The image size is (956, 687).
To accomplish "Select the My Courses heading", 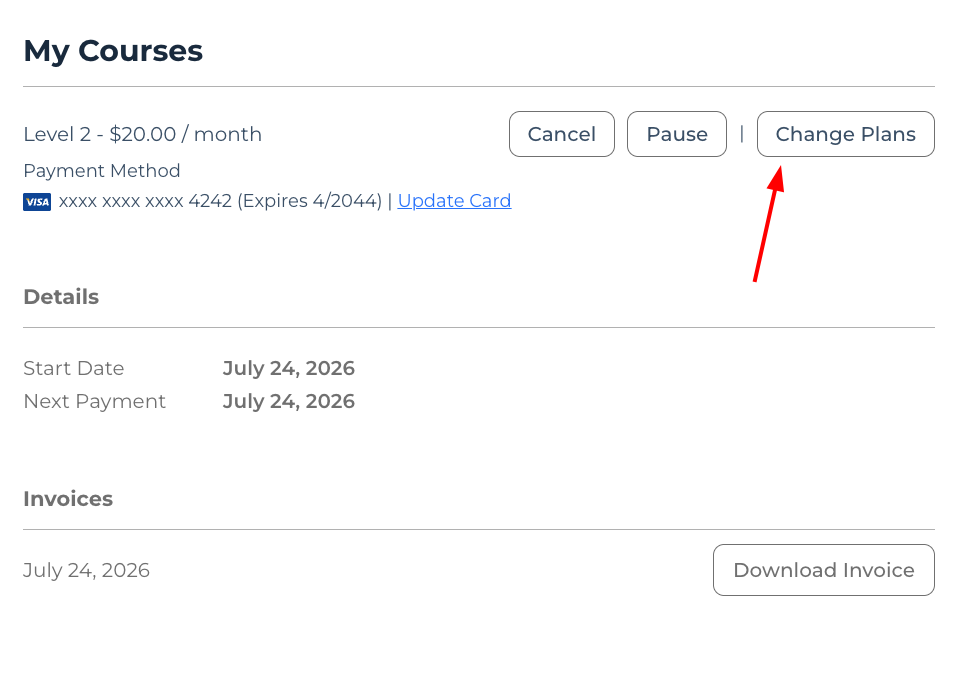I will [113, 51].
